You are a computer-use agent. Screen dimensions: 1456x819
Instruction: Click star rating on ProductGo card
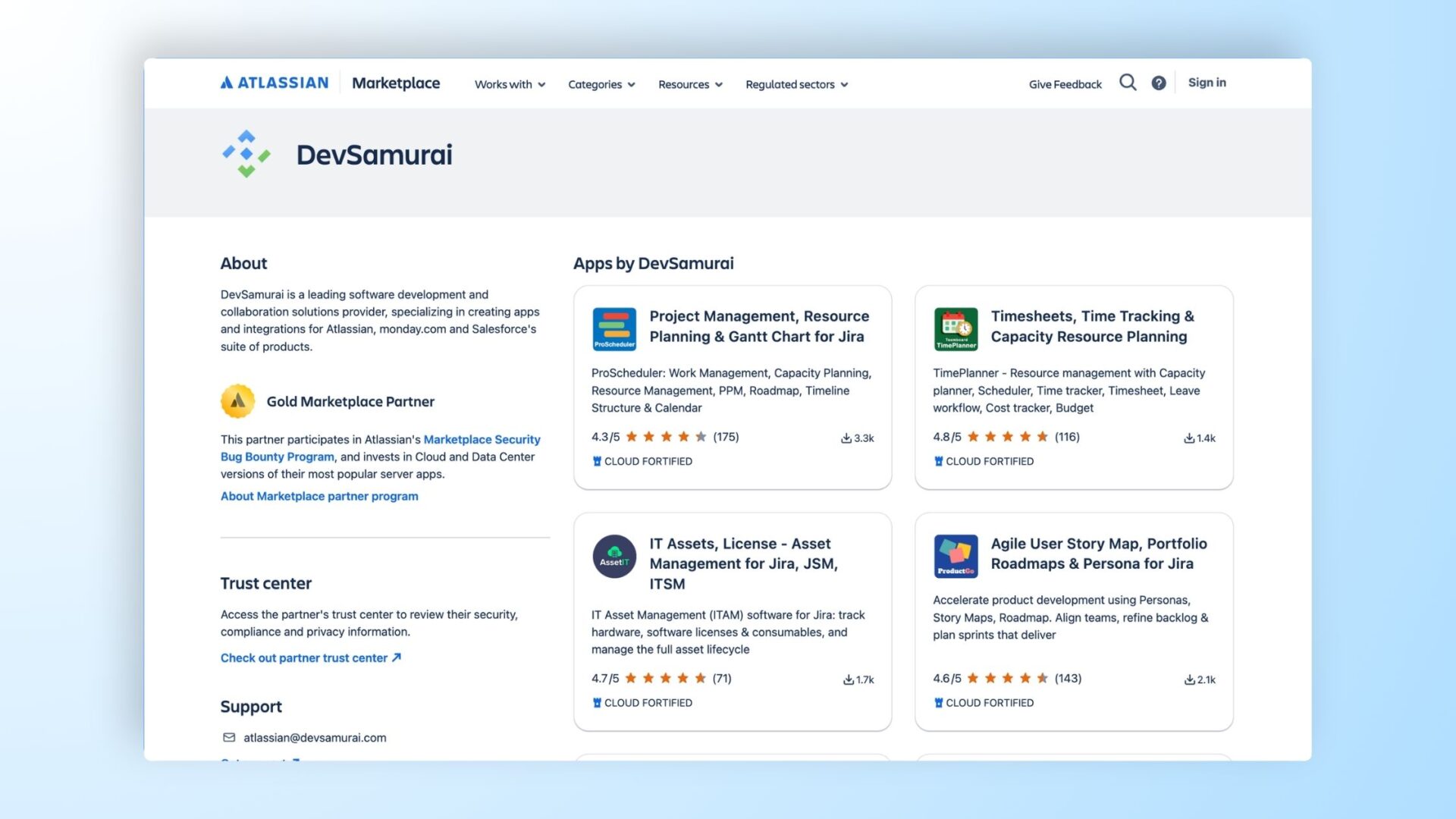[x=1008, y=679]
